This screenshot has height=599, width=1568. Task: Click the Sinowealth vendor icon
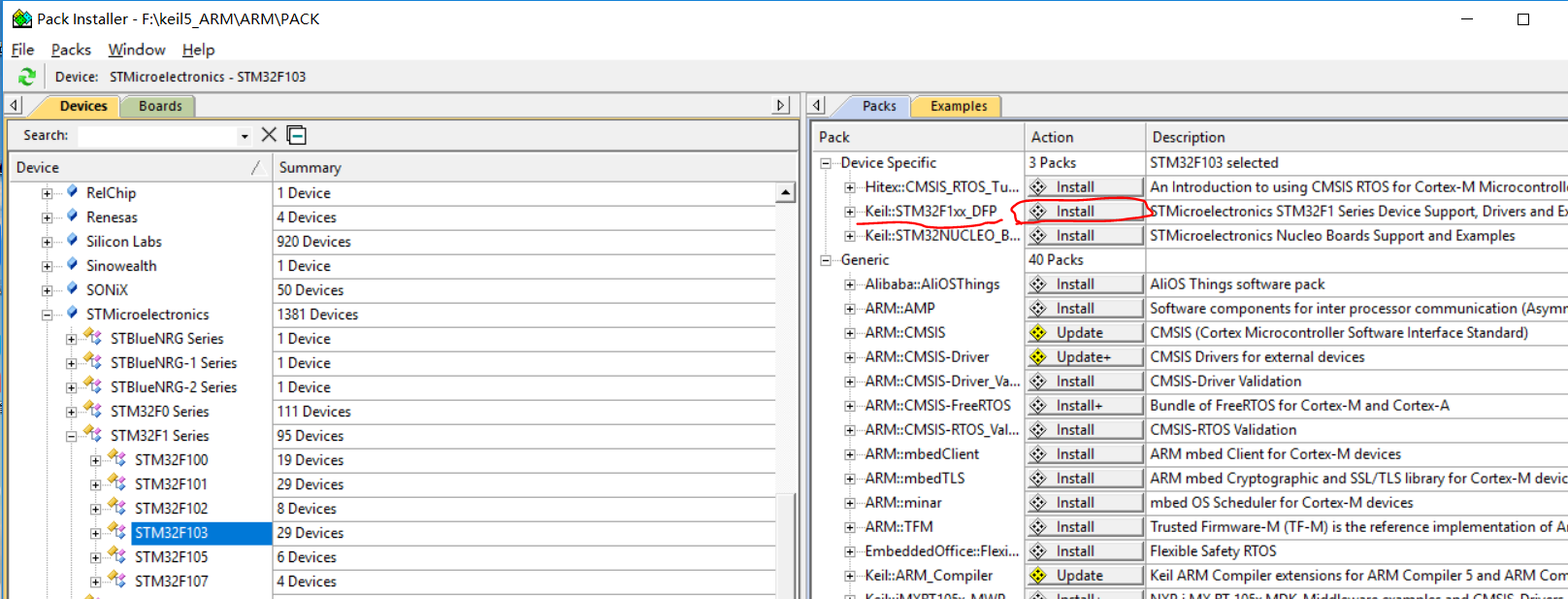click(72, 265)
